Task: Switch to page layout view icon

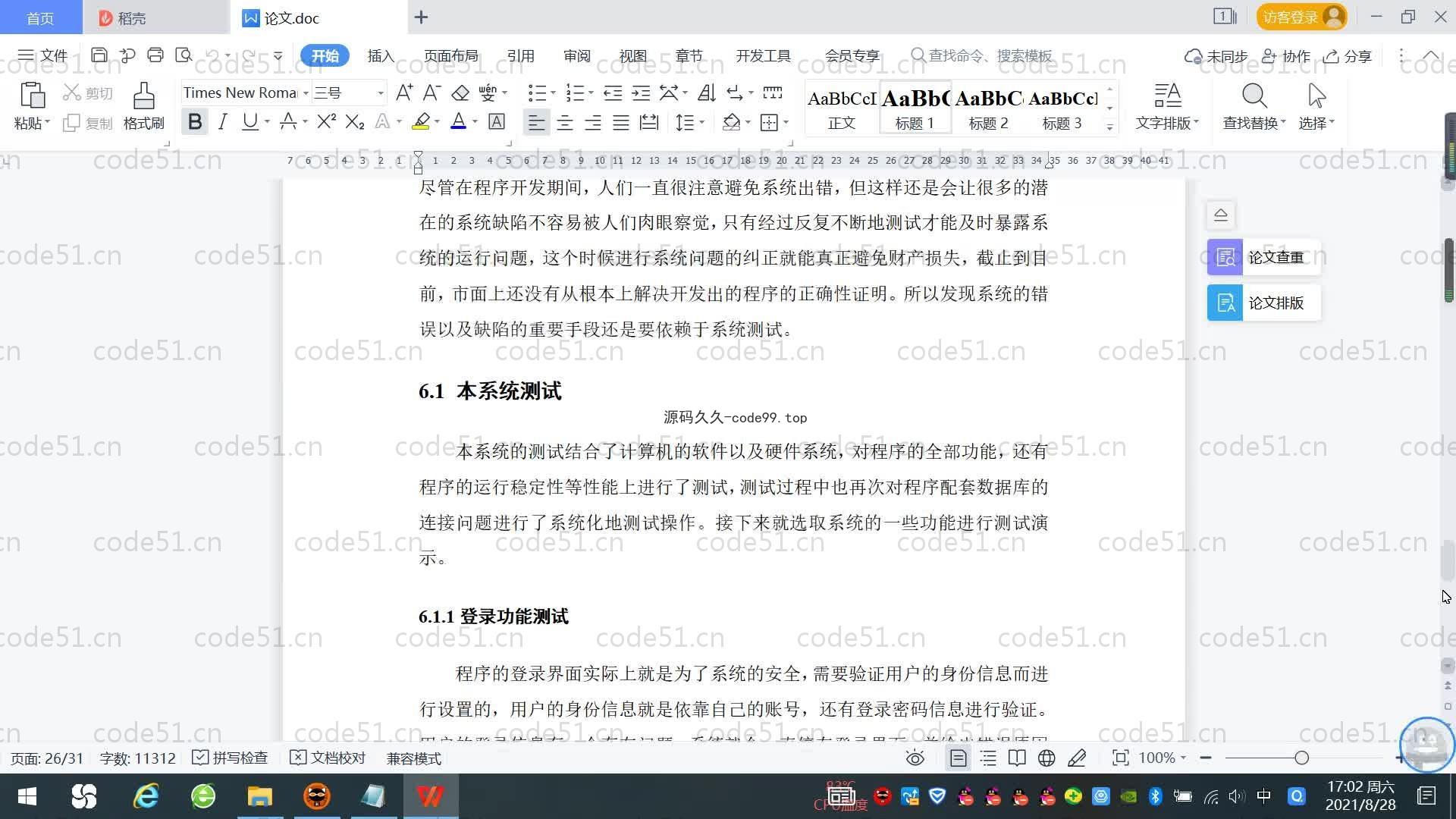Action: (x=959, y=758)
